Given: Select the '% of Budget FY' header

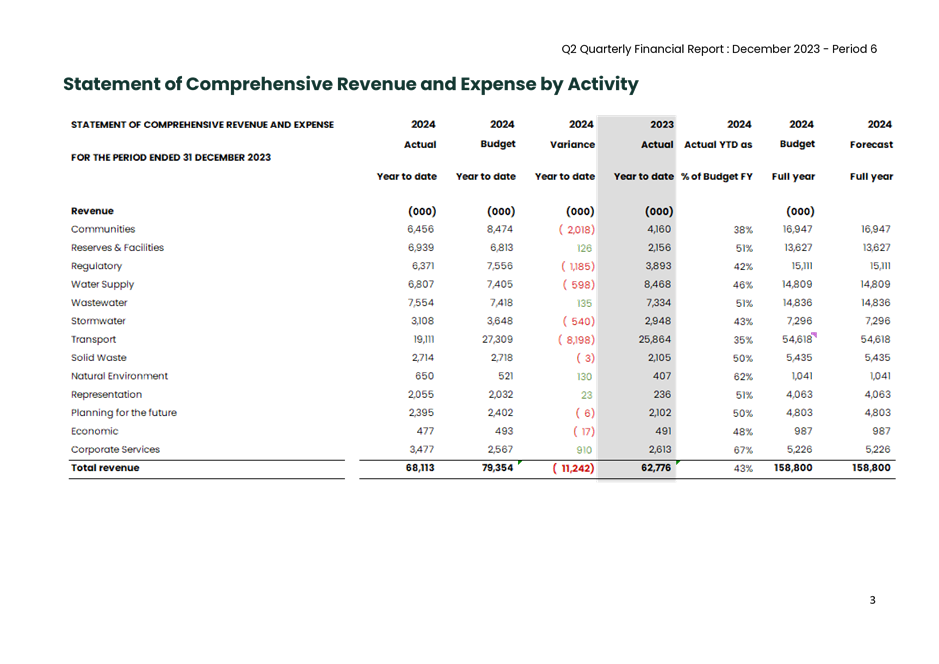Looking at the screenshot, I should click(x=717, y=177).
